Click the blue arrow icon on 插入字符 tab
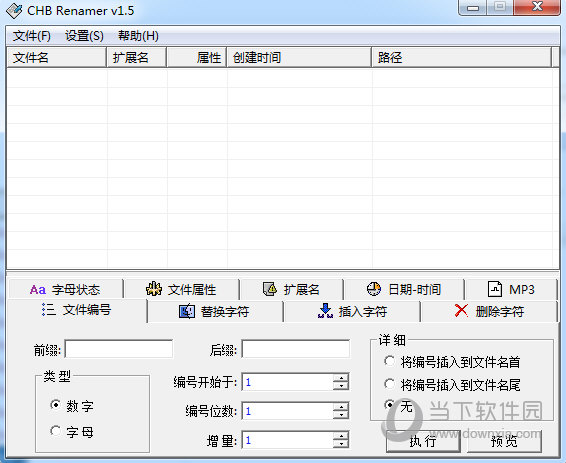The image size is (566, 463). (x=325, y=311)
